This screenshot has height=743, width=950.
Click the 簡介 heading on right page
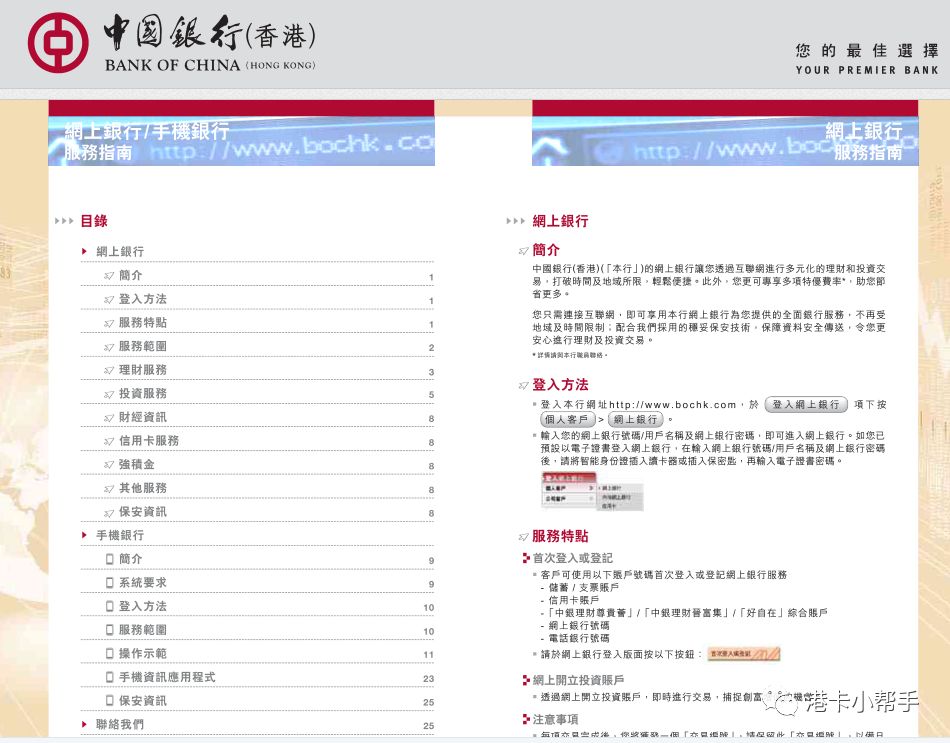click(546, 250)
